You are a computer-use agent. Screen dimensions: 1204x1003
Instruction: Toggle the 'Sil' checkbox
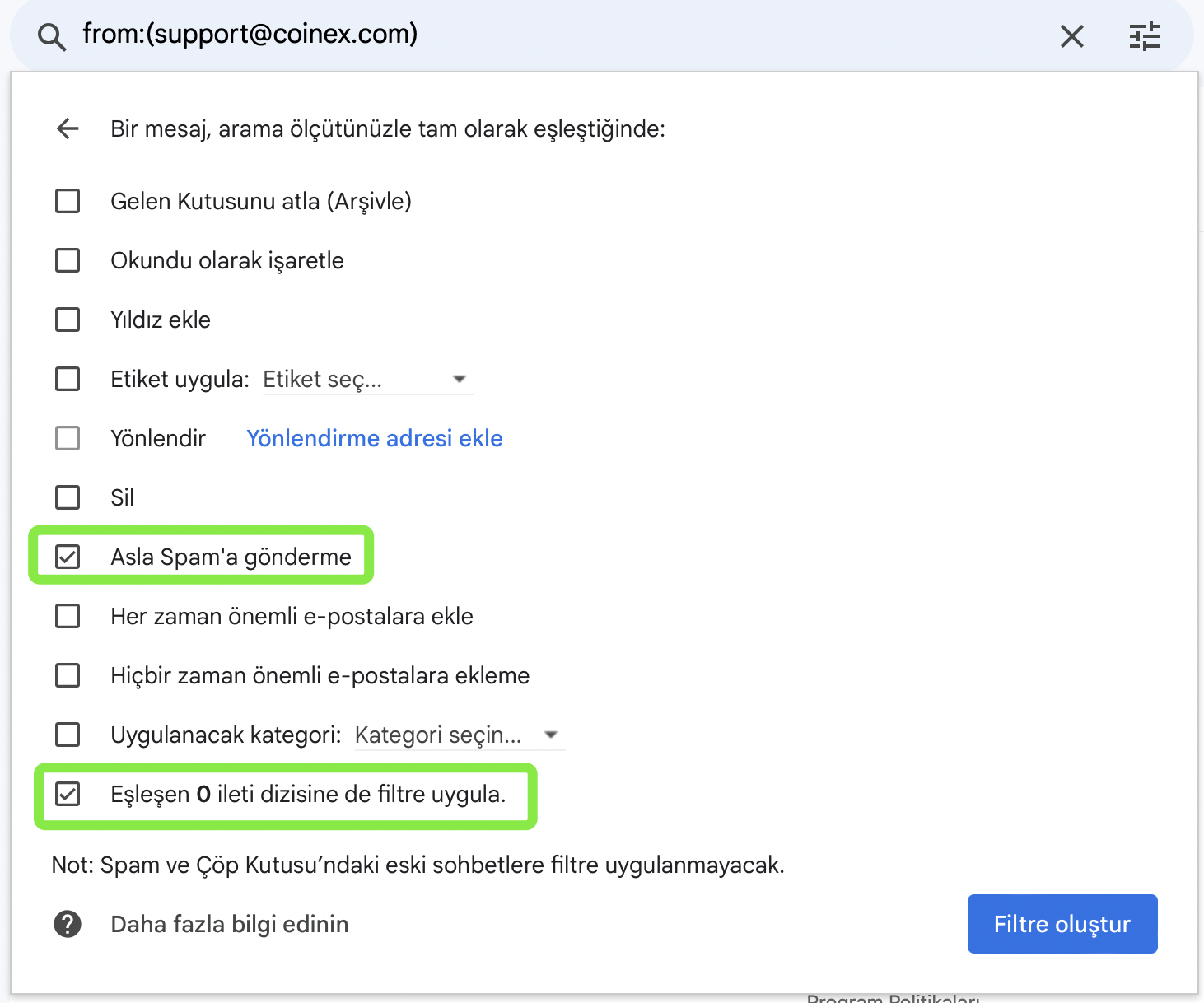68,497
